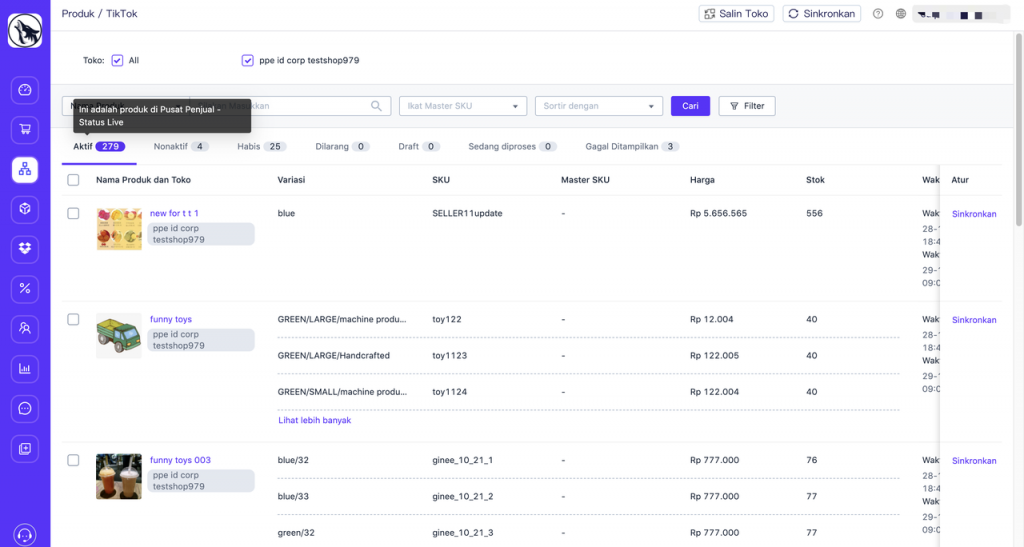Click the Produk breadcrumb
1024x547 pixels.
click(78, 14)
